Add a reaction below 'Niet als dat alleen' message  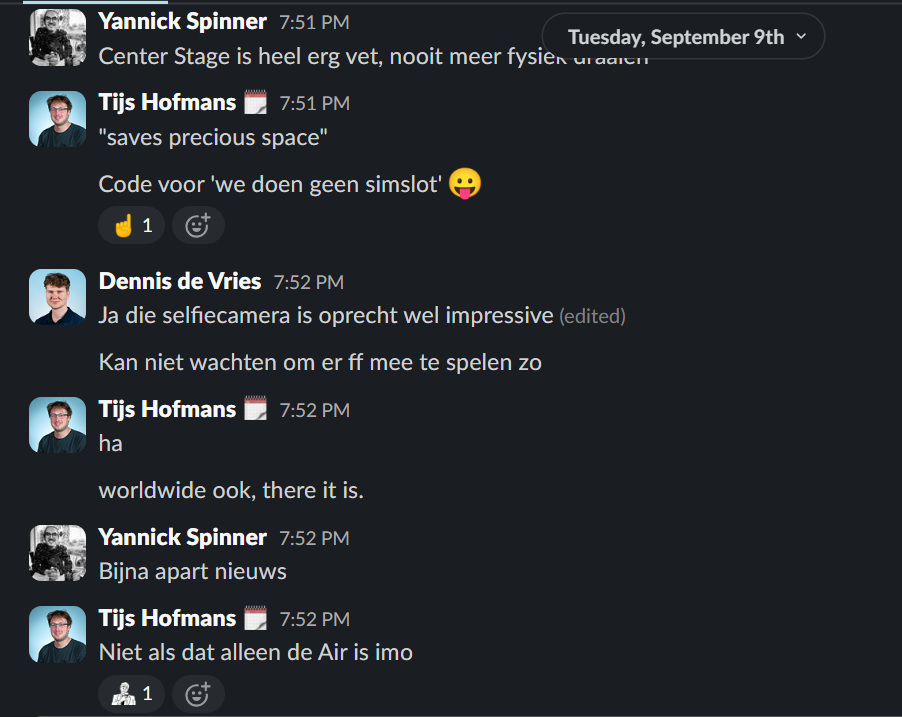click(198, 693)
